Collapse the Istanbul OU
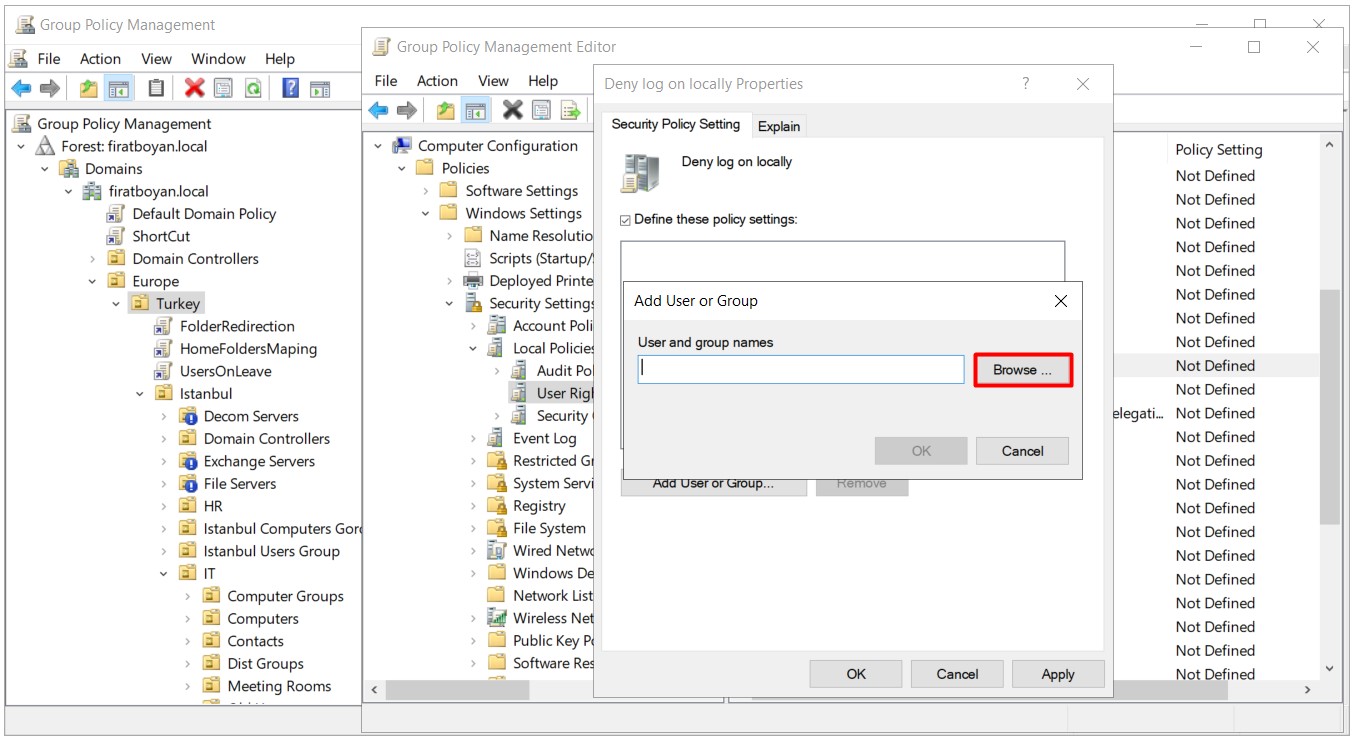1353x741 pixels. point(140,394)
